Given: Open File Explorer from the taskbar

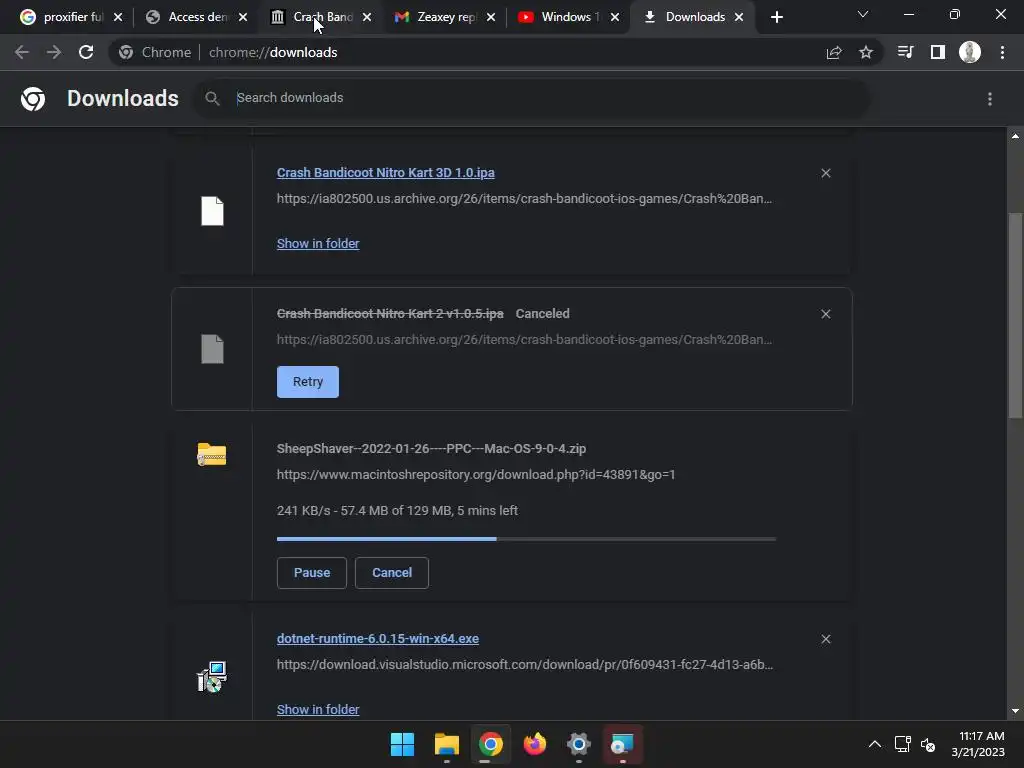Looking at the screenshot, I should point(447,744).
